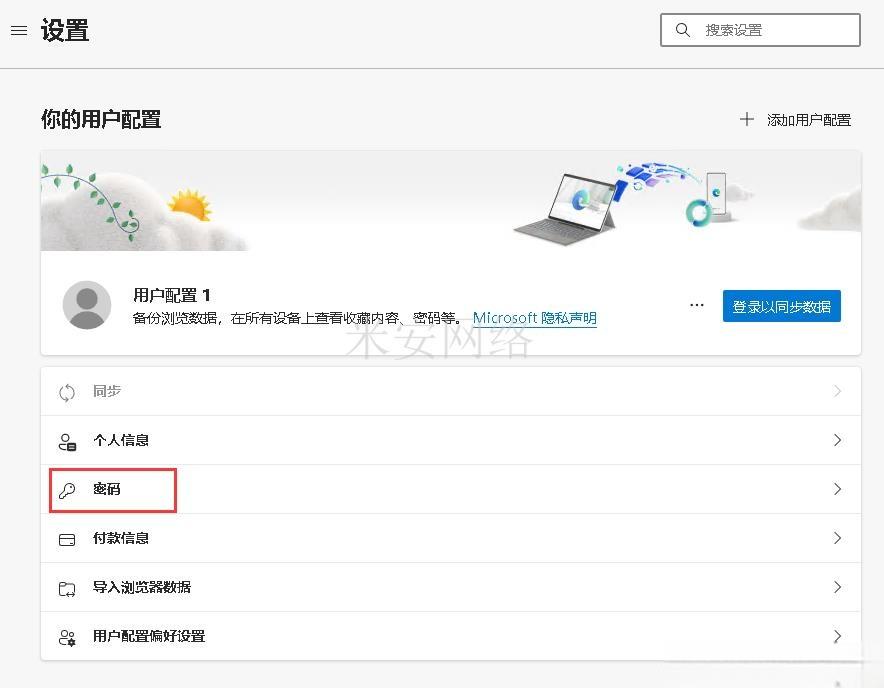
Task: Open the 用户配置偏好设置 menu item
Action: tap(149, 636)
